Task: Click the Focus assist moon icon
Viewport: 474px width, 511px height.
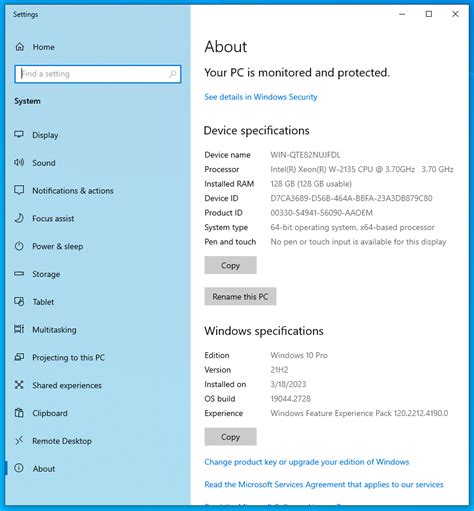Action: point(19,218)
